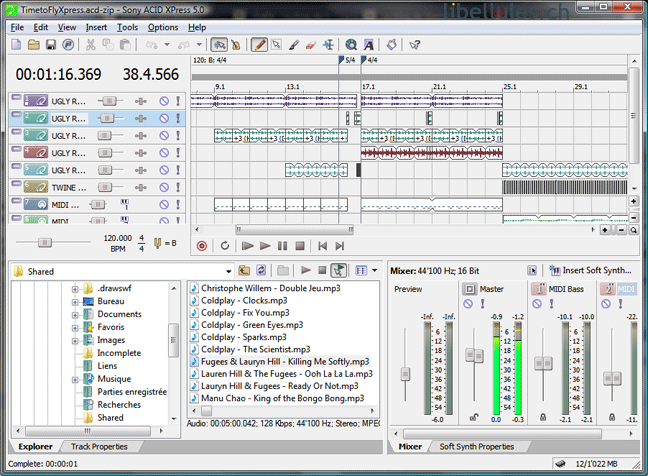The image size is (648, 476).
Task: Open the Edit menu
Action: point(40,27)
